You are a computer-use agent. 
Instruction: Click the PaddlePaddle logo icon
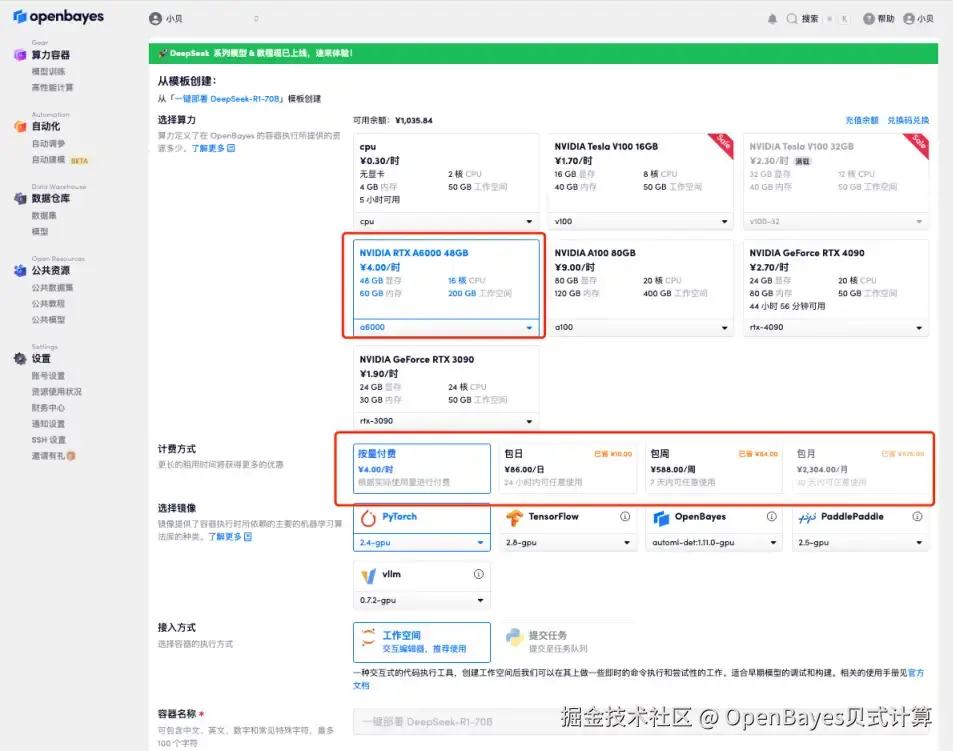tap(807, 518)
